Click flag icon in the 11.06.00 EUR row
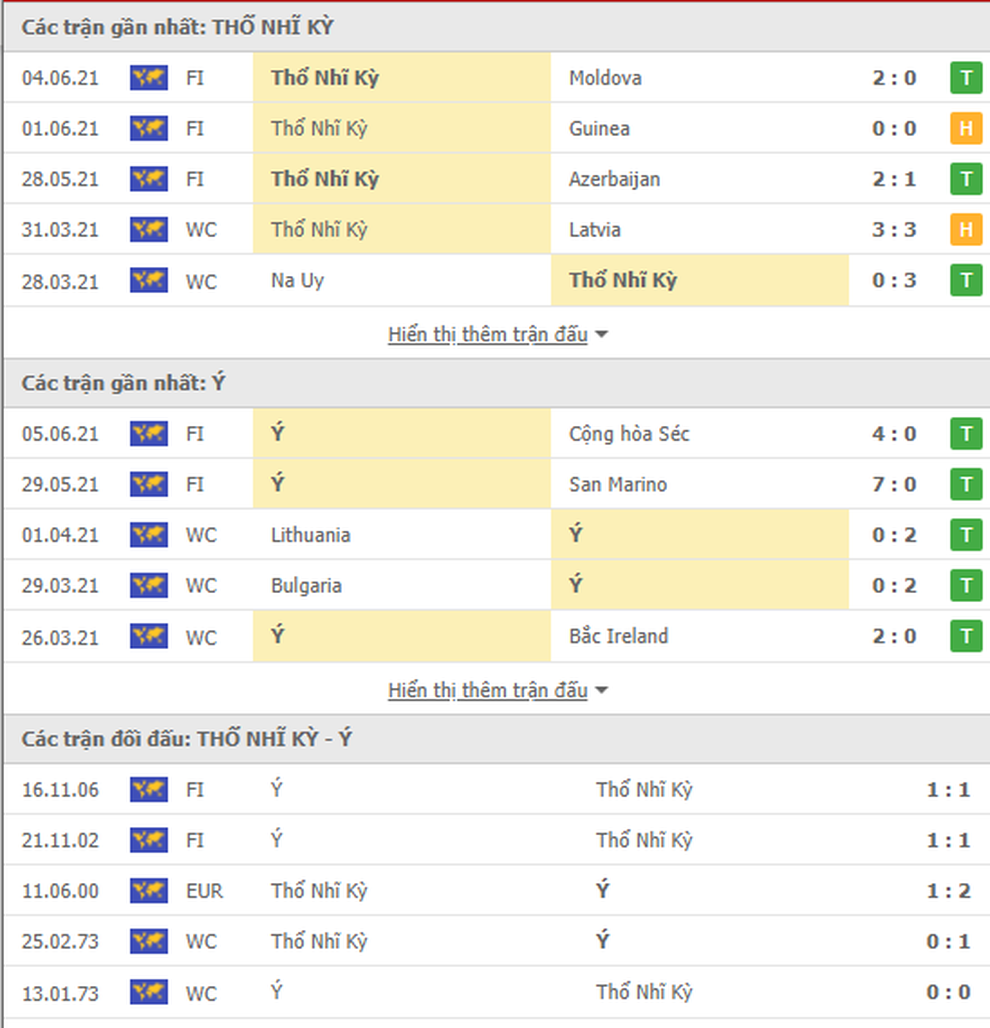The height and width of the screenshot is (1028, 990). (x=148, y=890)
